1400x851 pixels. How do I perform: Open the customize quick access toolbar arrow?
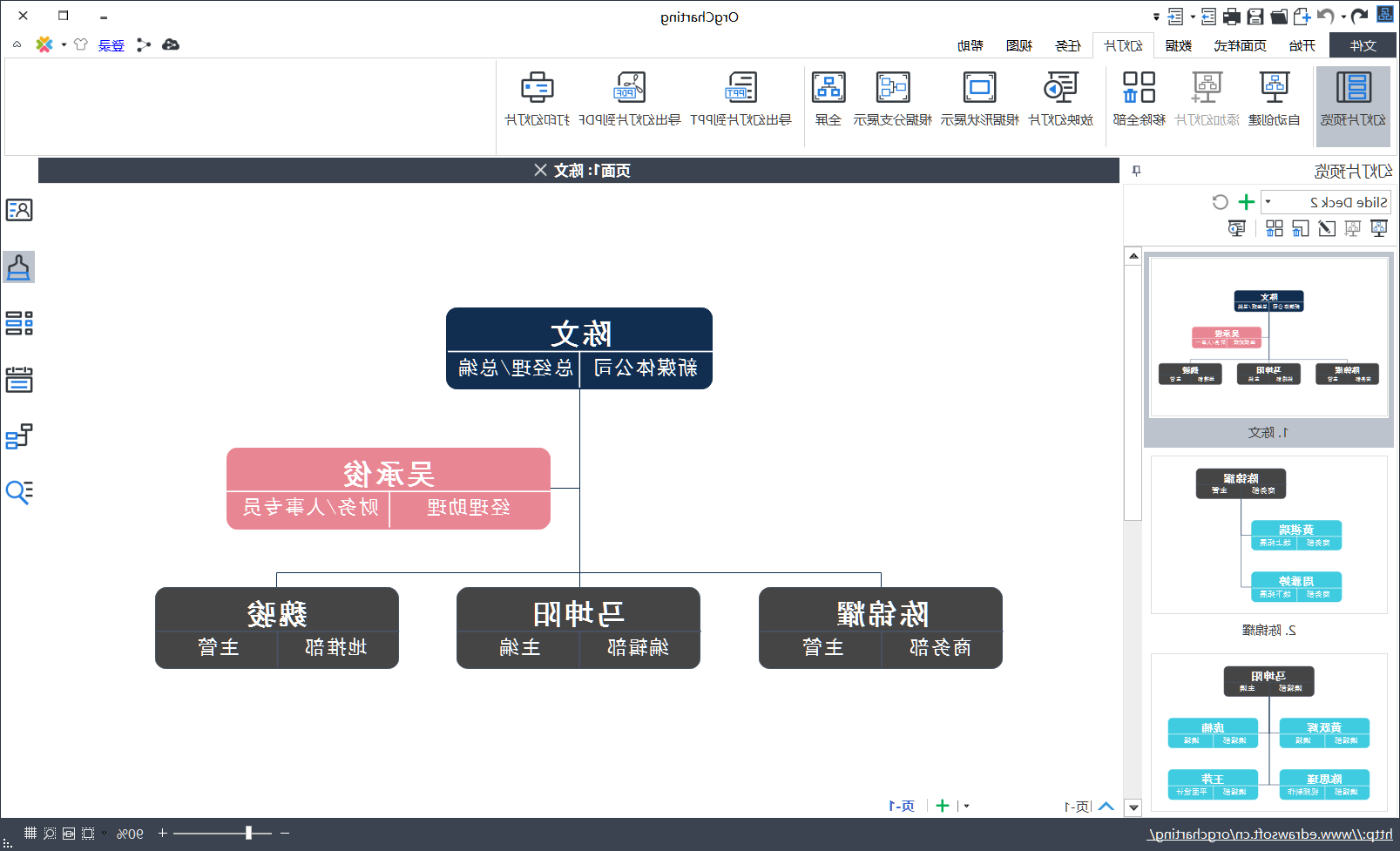[1156, 17]
